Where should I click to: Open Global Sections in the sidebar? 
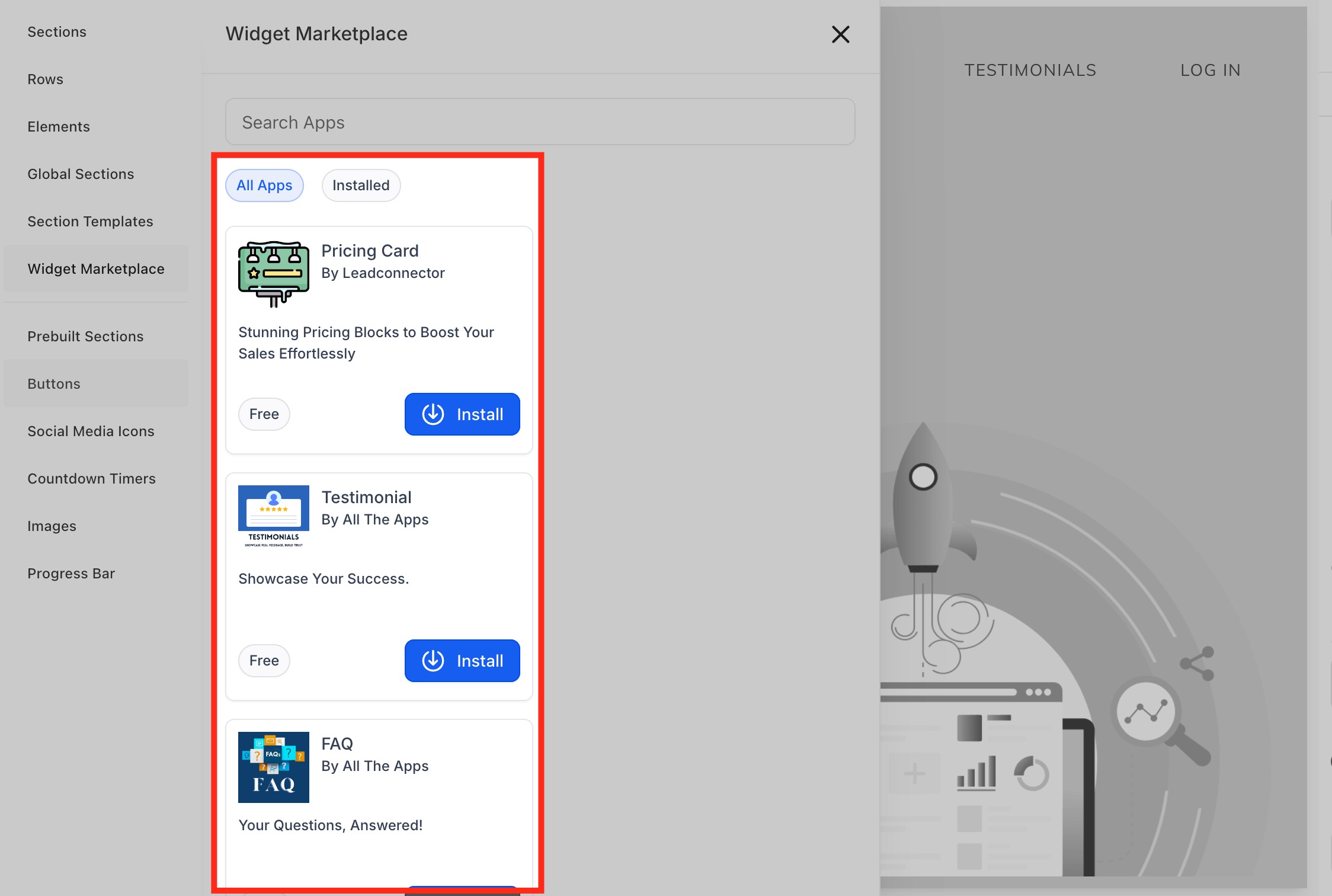81,174
